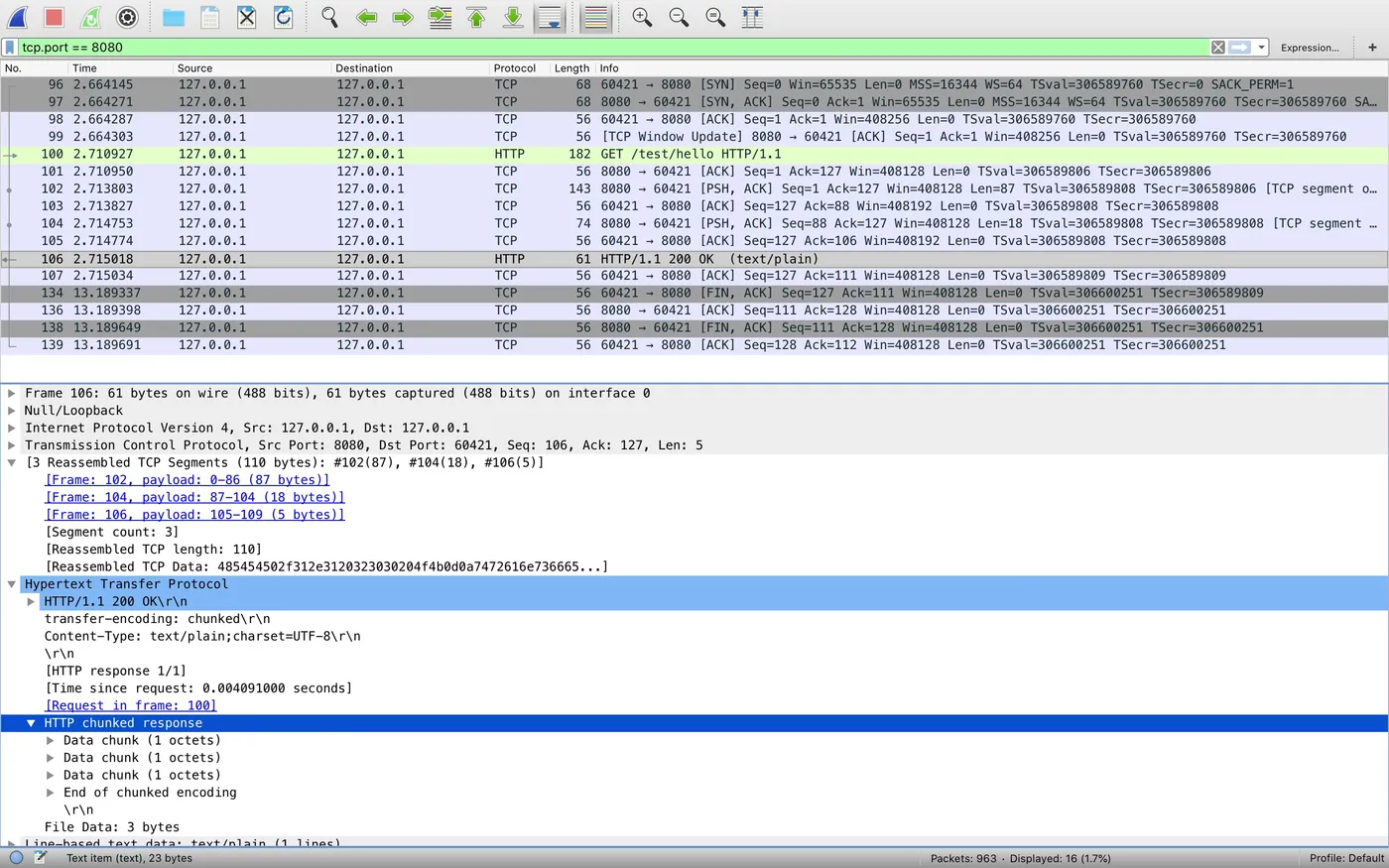Edit capture file comments icon
1389x868 pixels.
(40, 858)
